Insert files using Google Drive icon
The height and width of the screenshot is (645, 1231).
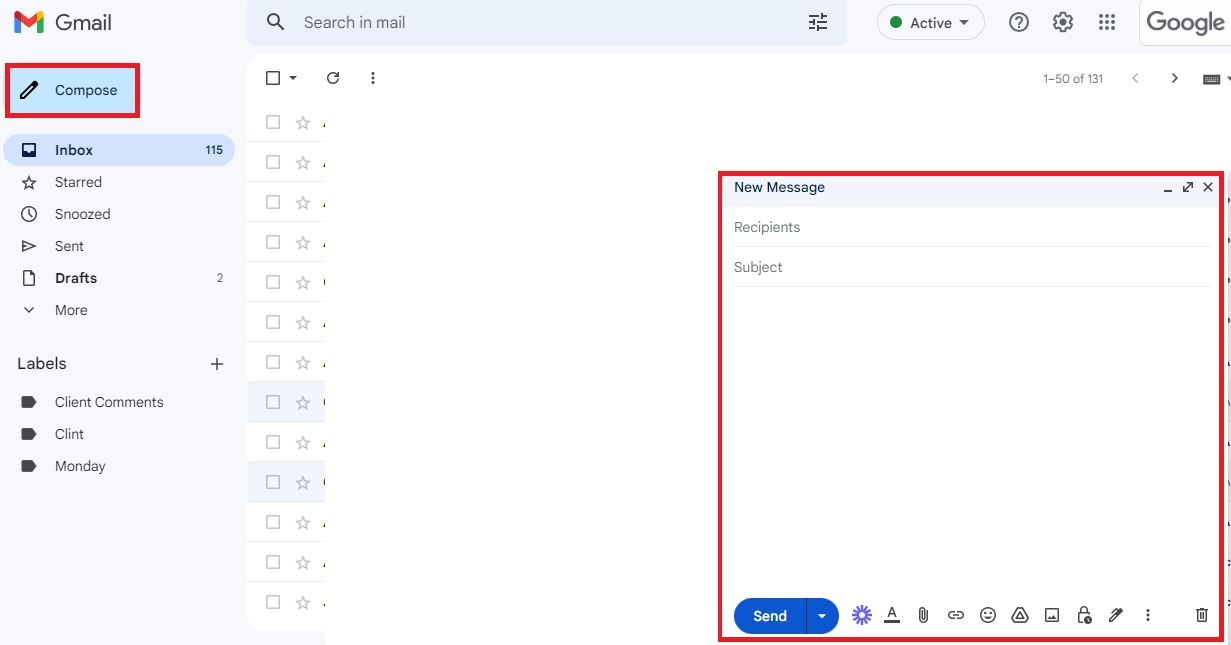pos(1020,615)
